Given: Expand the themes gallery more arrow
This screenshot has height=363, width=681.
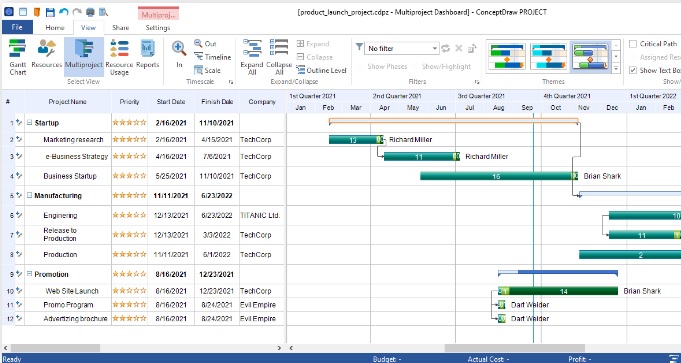Looking at the screenshot, I should (x=615, y=68).
